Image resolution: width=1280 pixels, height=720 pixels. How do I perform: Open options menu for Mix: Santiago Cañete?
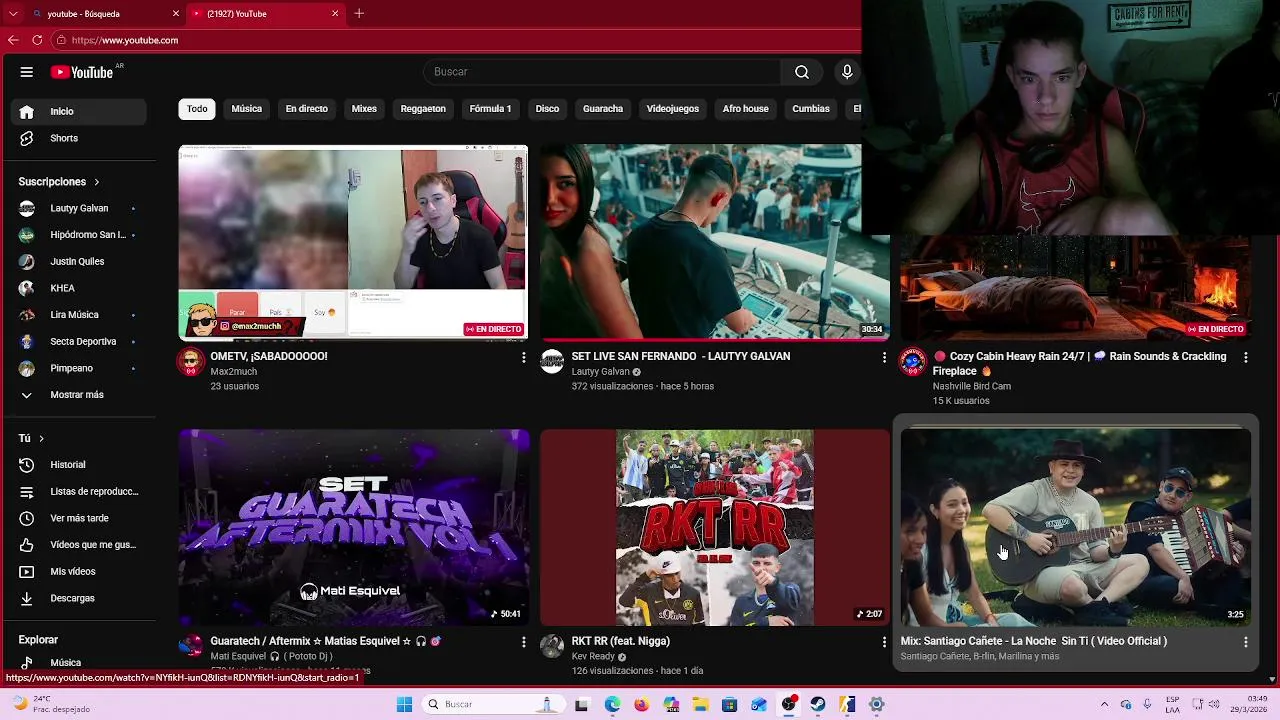point(1245,642)
